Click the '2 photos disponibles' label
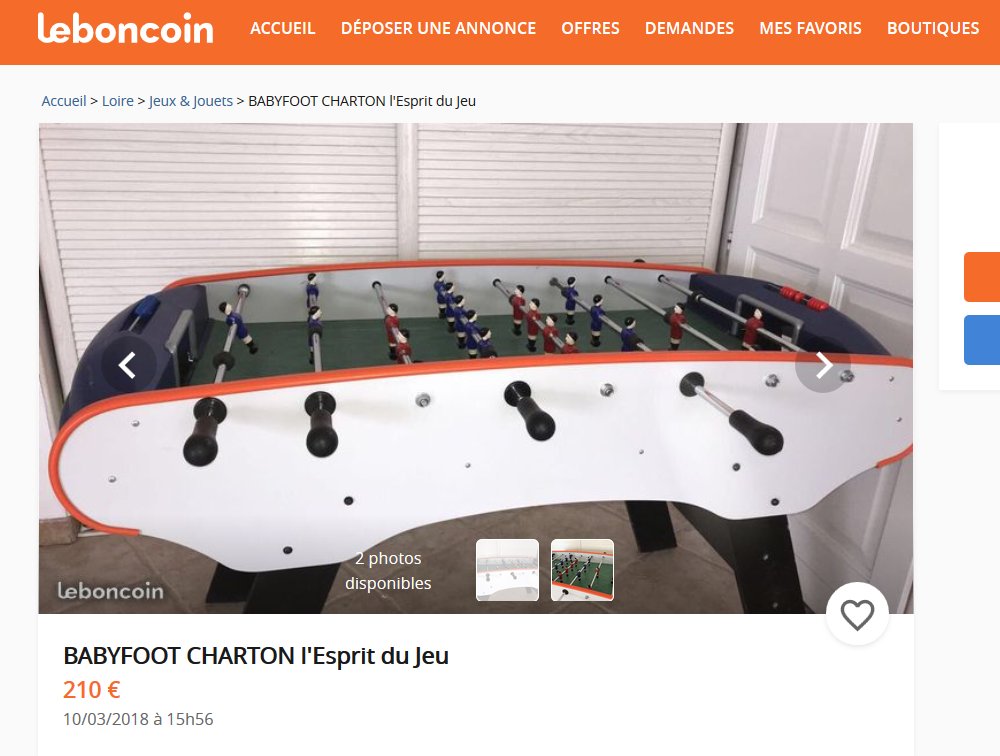 (x=388, y=570)
